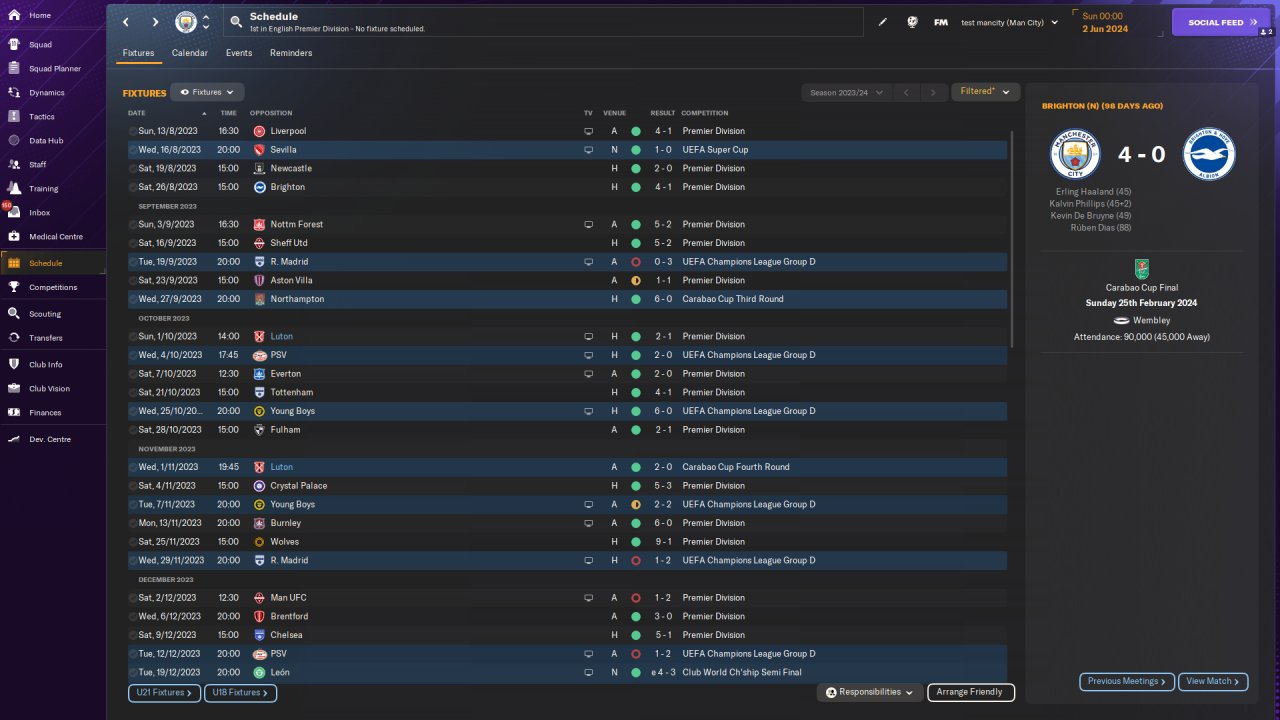1280x720 pixels.
Task: Click the View Match button
Action: [x=1213, y=681]
